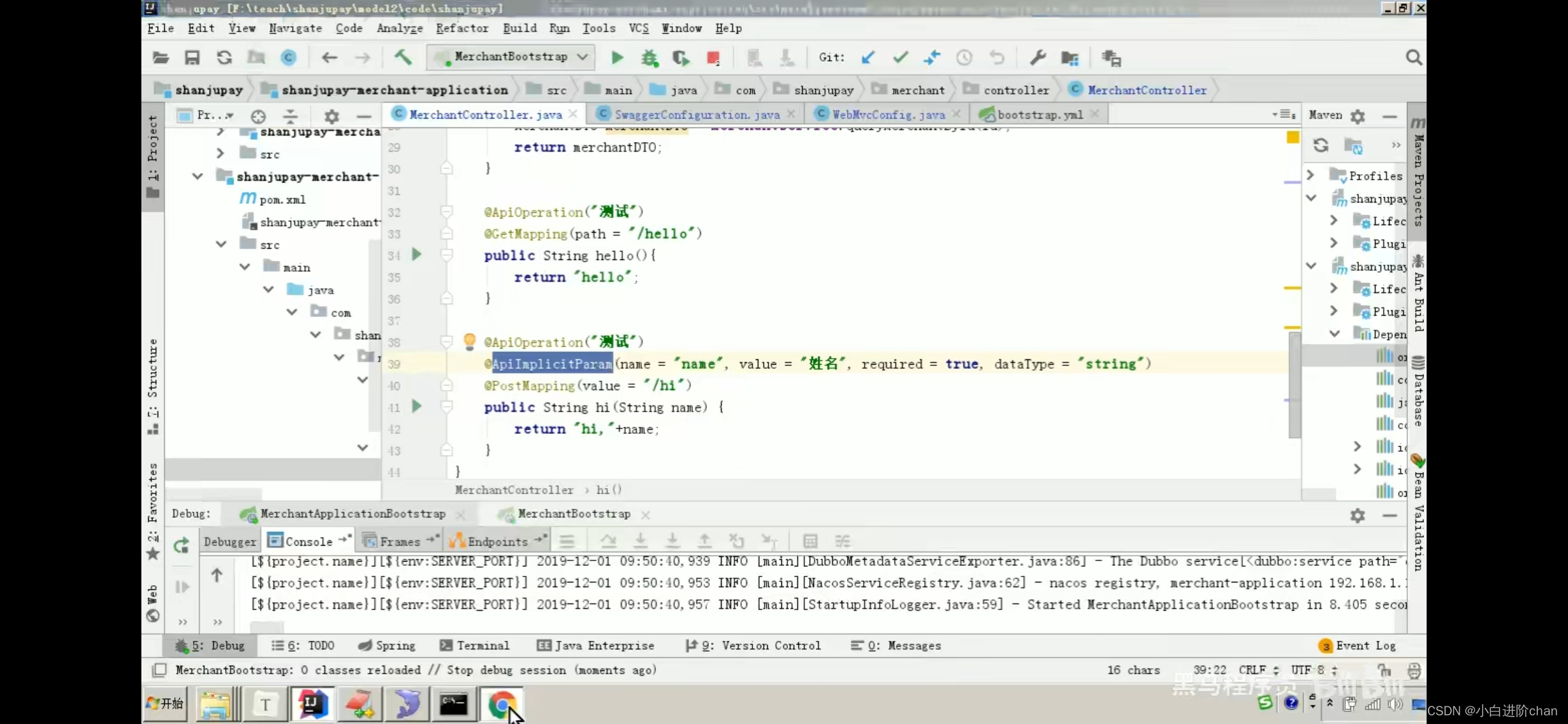The width and height of the screenshot is (1568, 724).
Task: Open Chrome from the Windows taskbar
Action: [x=501, y=705]
